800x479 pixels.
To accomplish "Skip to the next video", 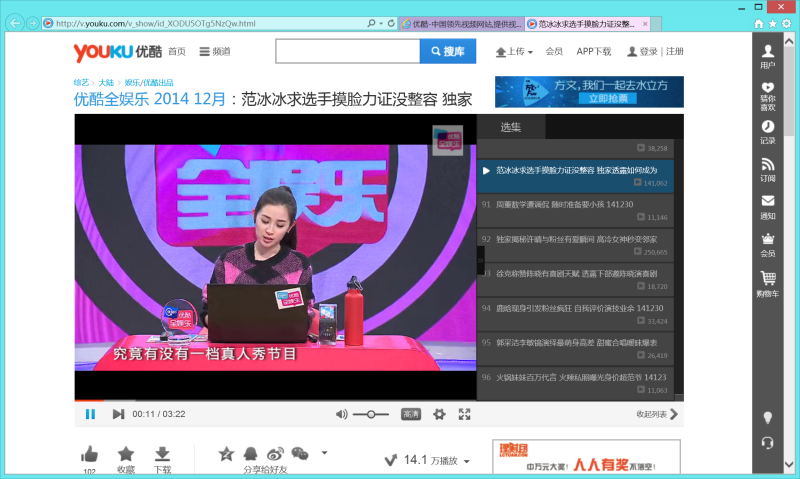I will [x=118, y=414].
